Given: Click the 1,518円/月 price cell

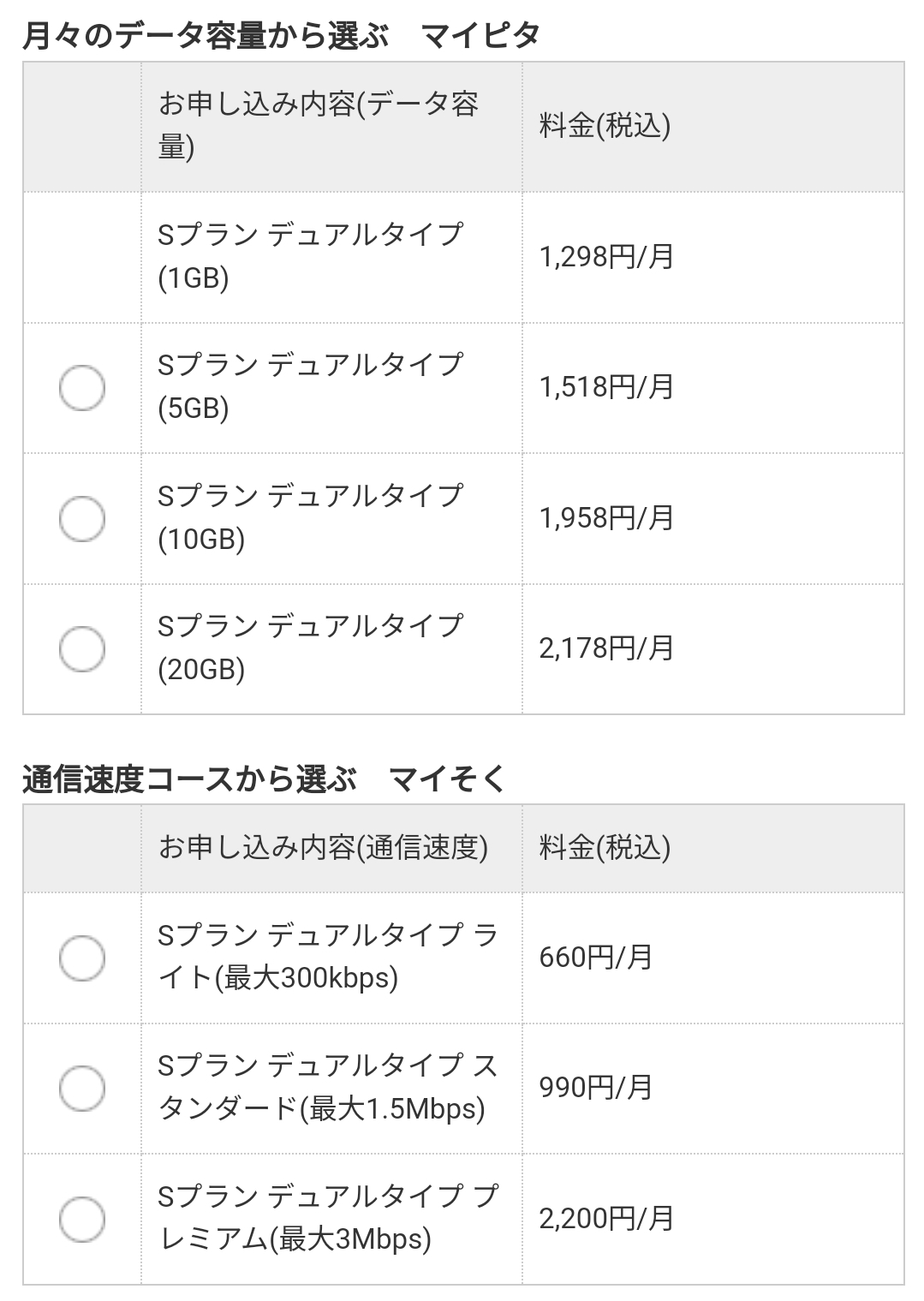Looking at the screenshot, I should coord(606,387).
